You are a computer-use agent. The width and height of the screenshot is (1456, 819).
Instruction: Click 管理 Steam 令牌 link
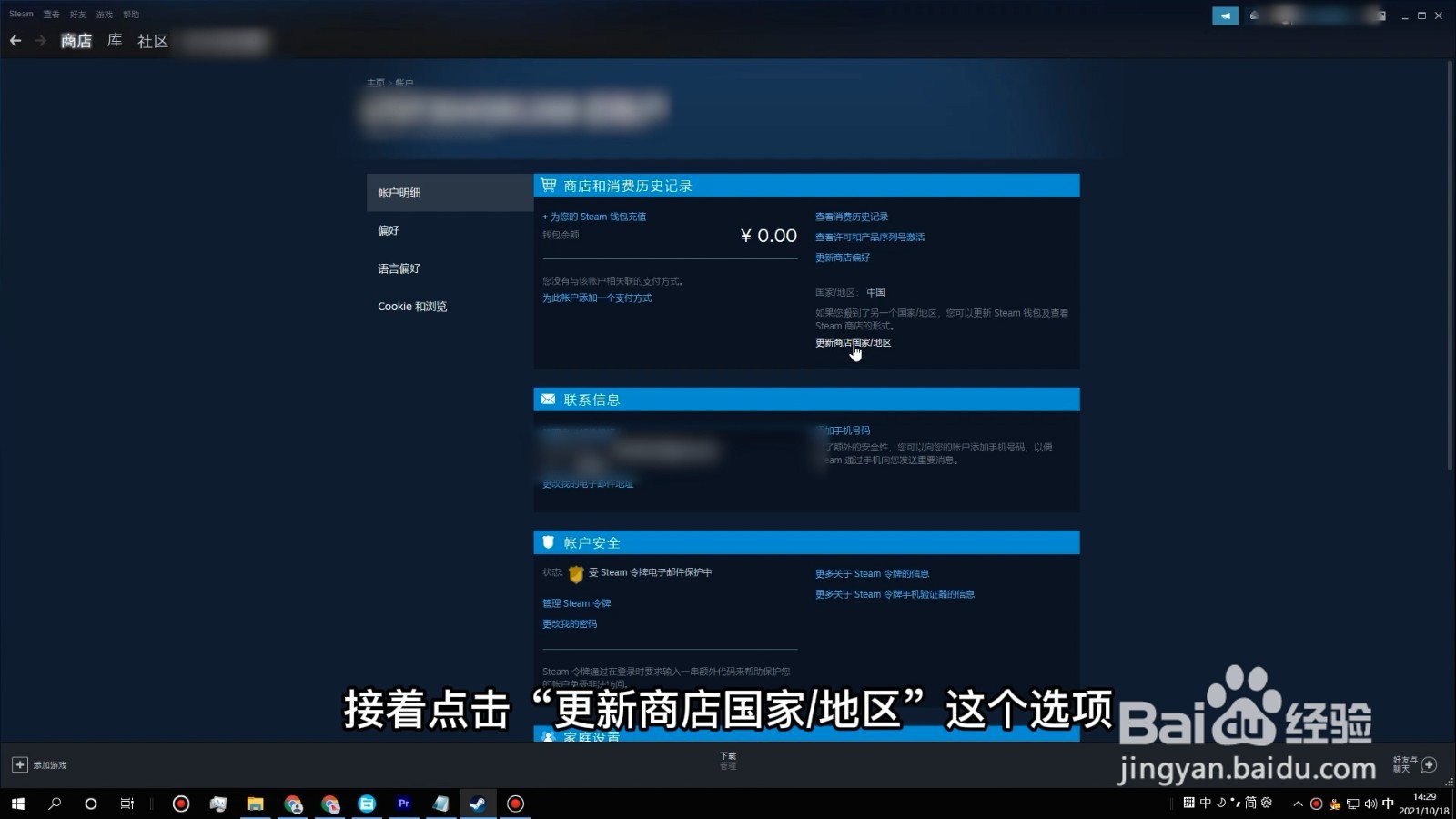(x=577, y=603)
